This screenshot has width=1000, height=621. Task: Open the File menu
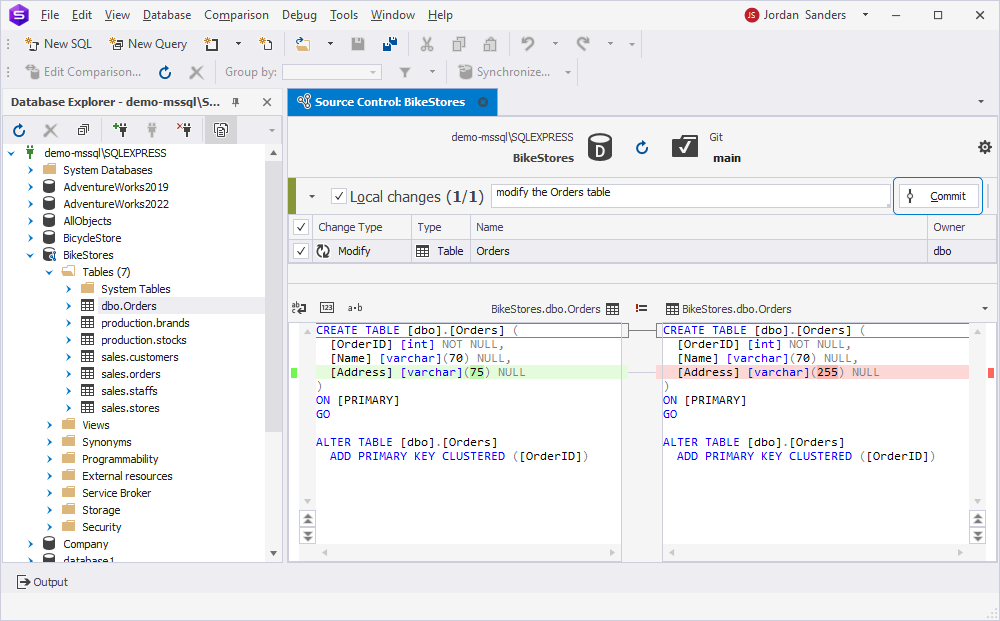point(50,15)
